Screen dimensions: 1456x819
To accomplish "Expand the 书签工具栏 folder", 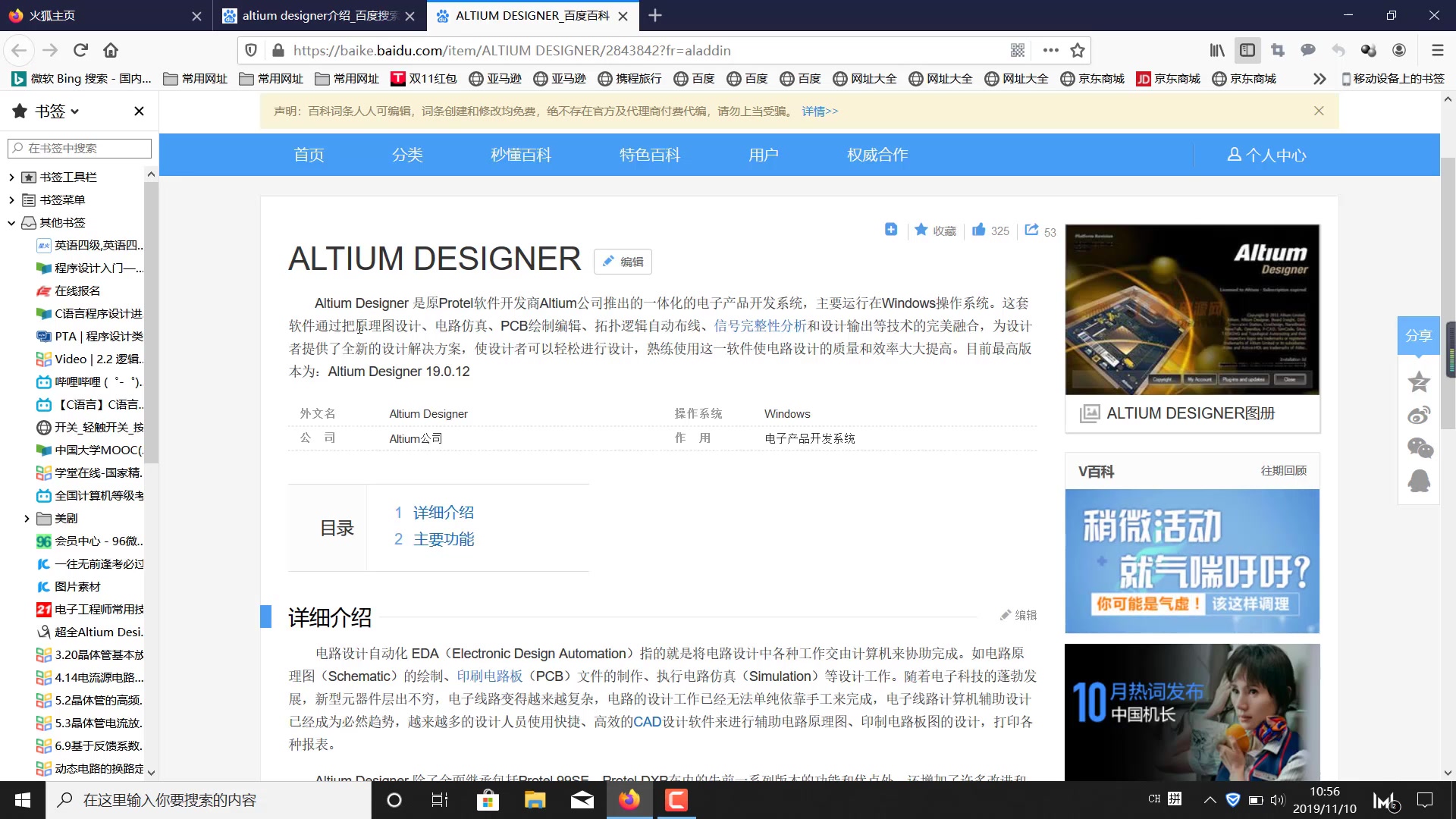I will point(11,177).
